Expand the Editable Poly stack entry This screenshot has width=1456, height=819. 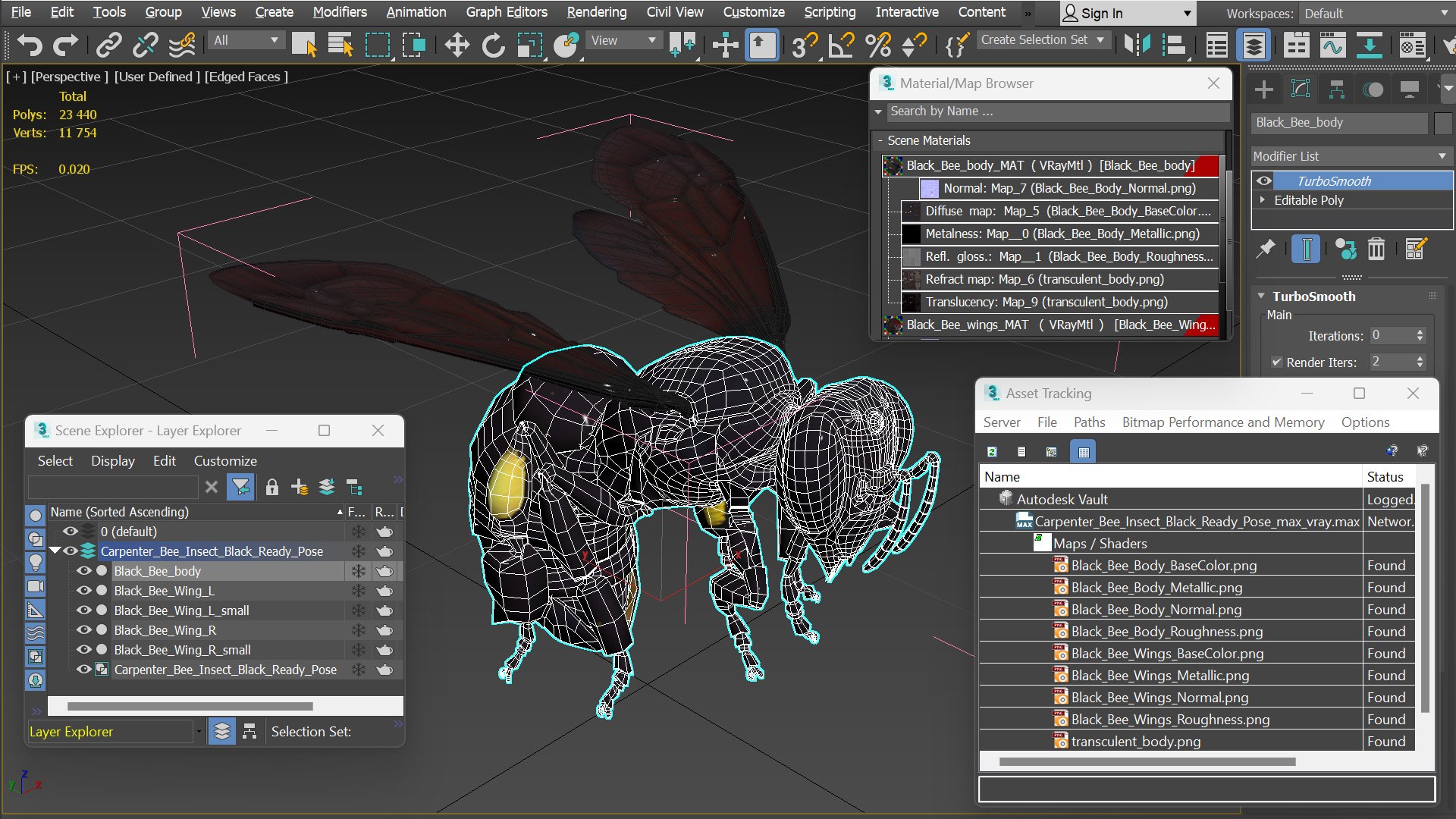coord(1263,200)
